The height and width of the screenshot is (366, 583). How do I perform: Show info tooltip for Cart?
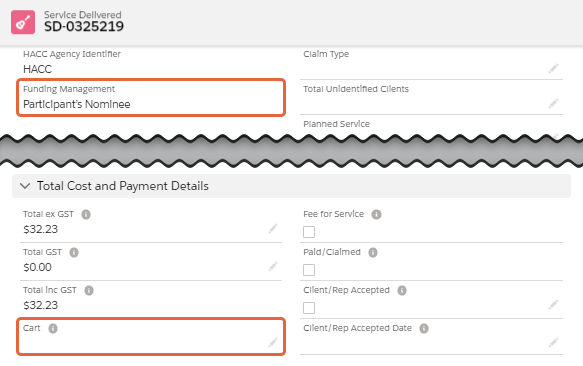coord(53,328)
